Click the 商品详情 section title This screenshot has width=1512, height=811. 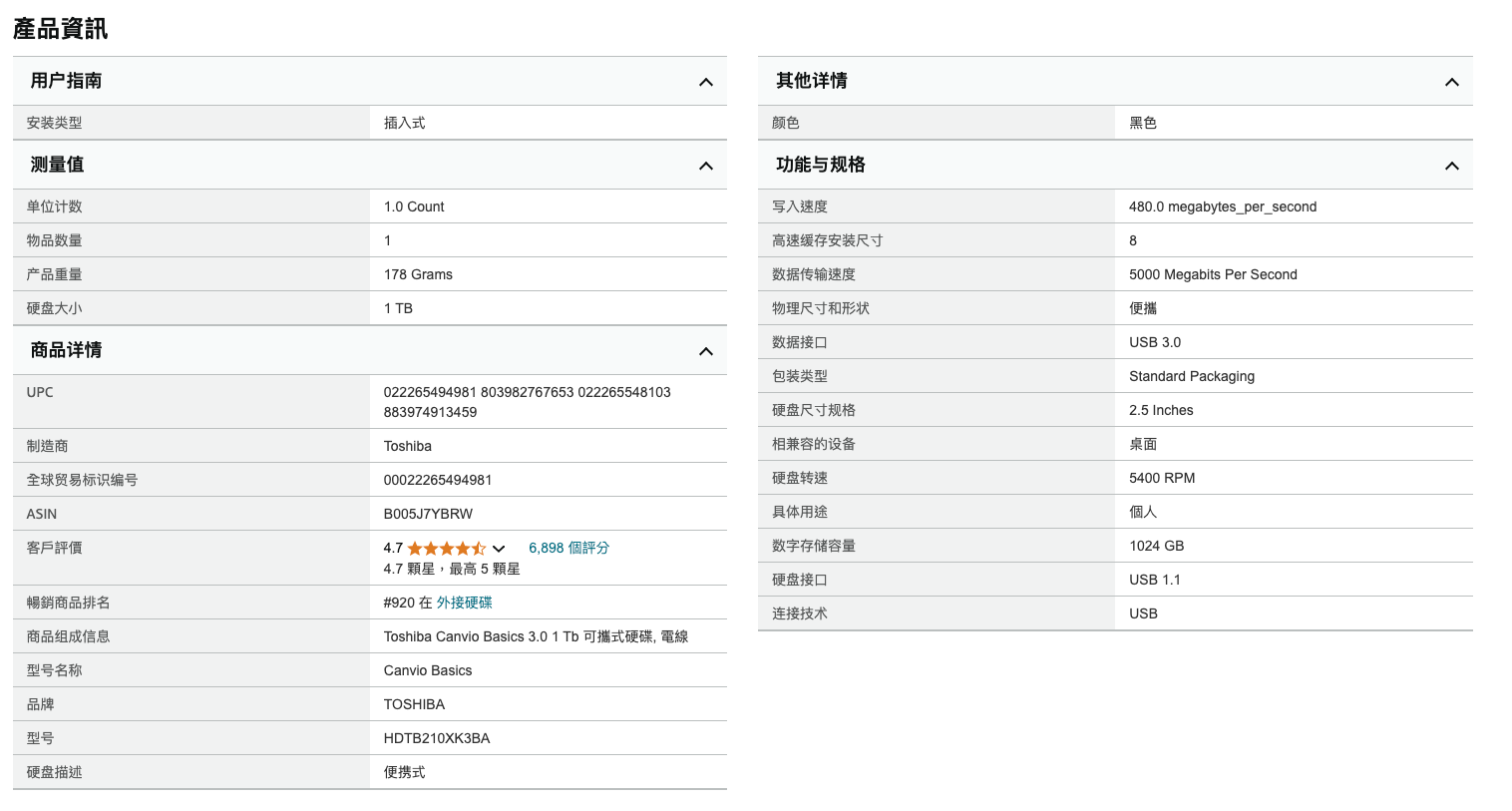click(x=66, y=350)
